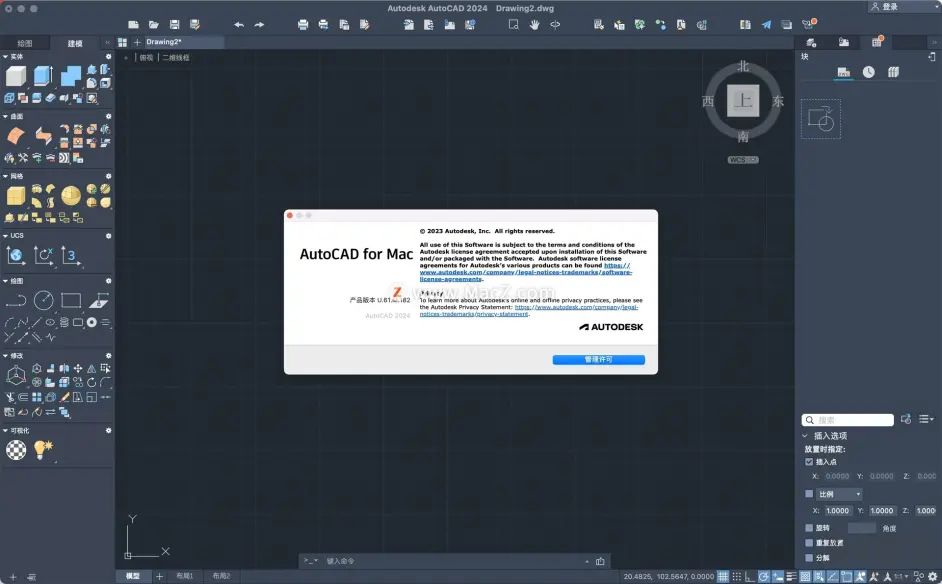This screenshot has width=942, height=584.
Task: Click the world UCS icon
Action: [x=16, y=256]
